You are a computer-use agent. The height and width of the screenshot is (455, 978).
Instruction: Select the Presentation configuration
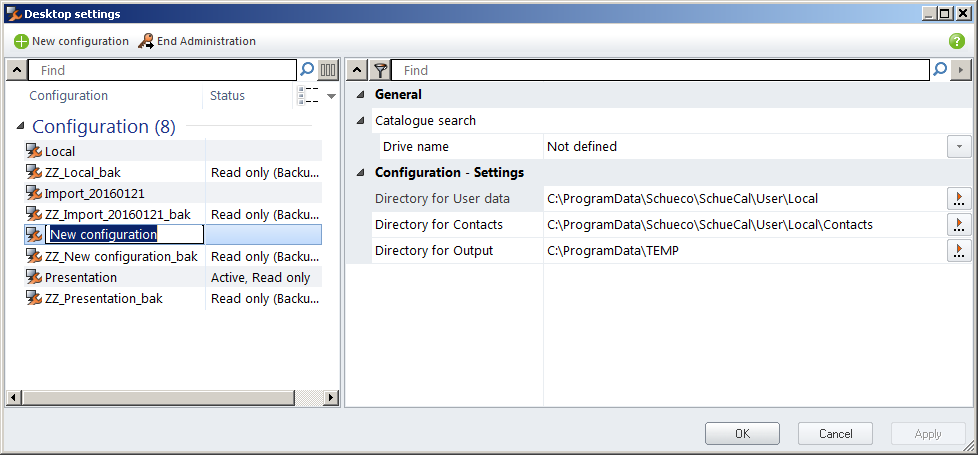[x=80, y=277]
